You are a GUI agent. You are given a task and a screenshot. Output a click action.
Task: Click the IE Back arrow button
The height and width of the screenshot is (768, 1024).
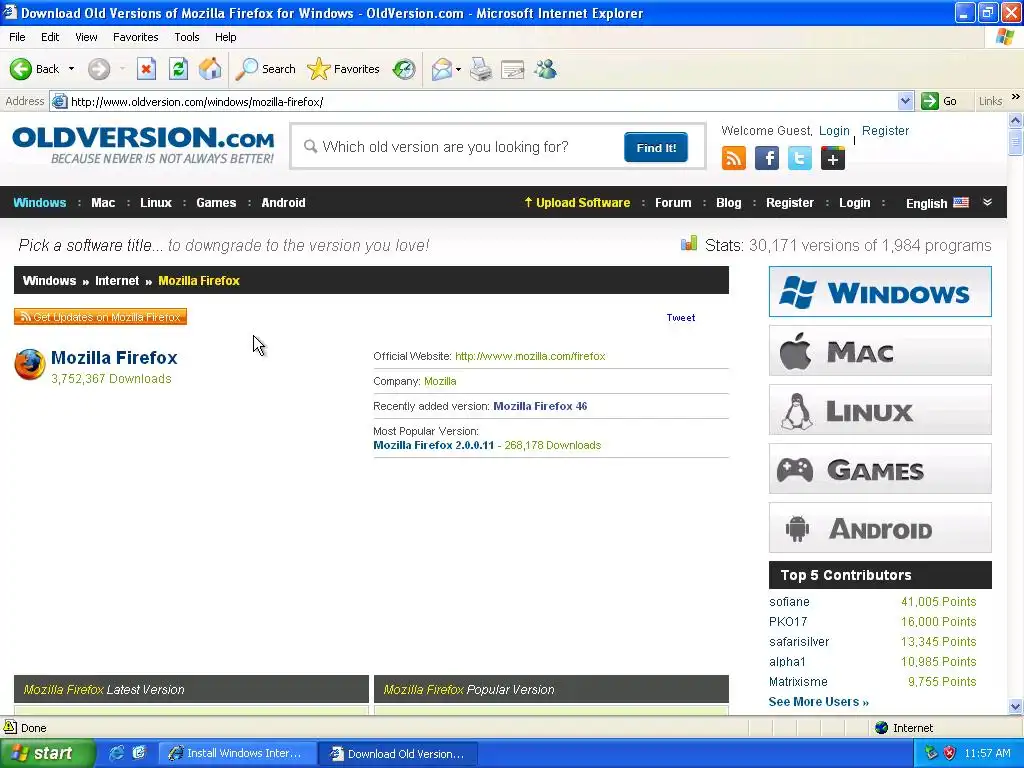point(21,69)
